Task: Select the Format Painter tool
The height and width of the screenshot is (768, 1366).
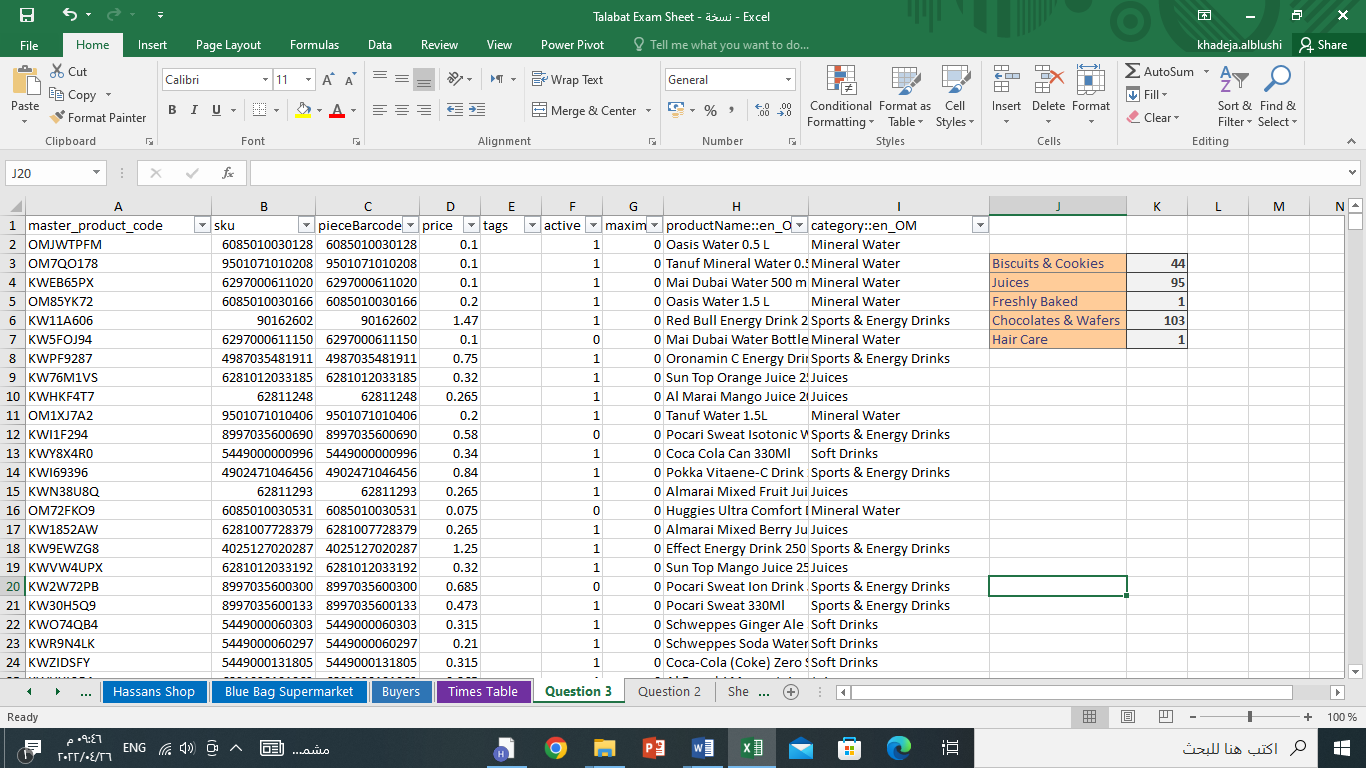Action: pyautogui.click(x=98, y=117)
